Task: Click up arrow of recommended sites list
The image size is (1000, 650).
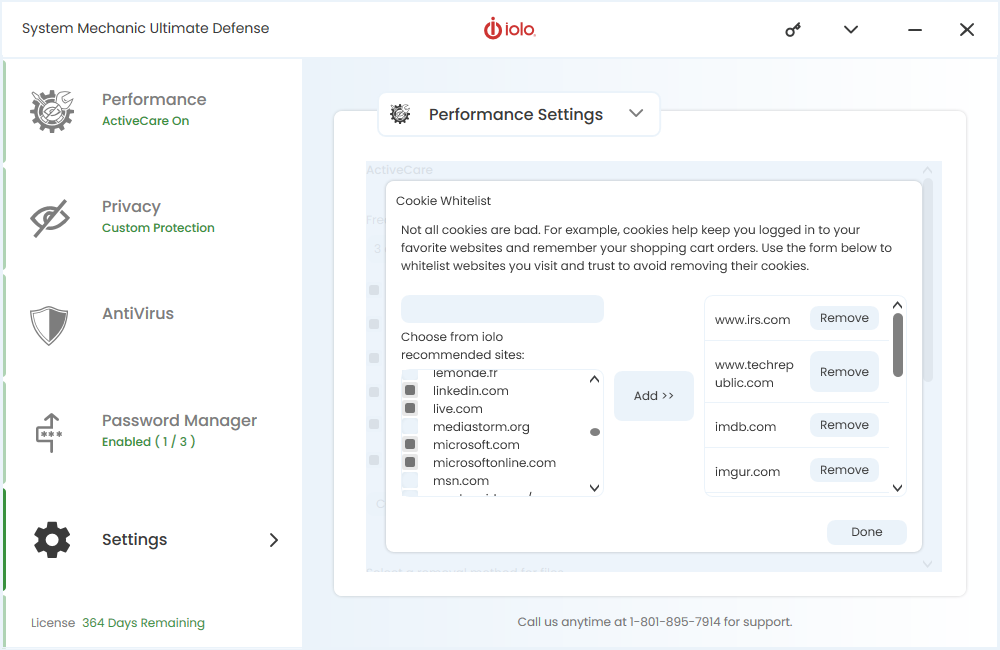Action: pyautogui.click(x=594, y=379)
